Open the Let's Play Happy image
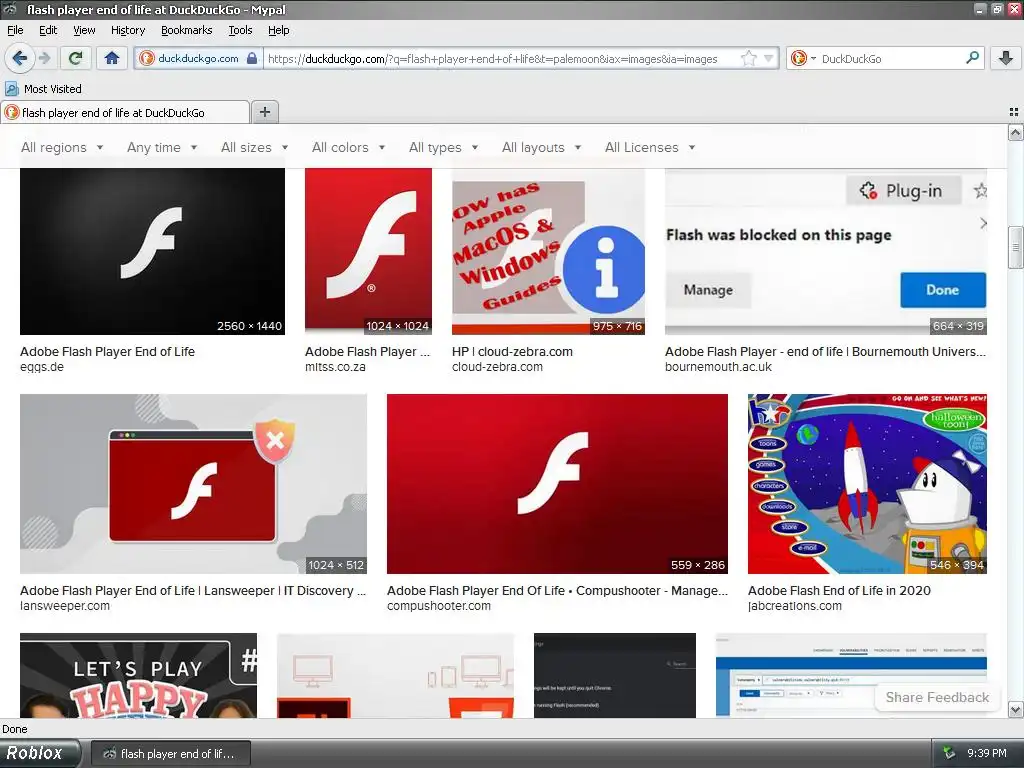This screenshot has height=768, width=1024. coord(138,675)
